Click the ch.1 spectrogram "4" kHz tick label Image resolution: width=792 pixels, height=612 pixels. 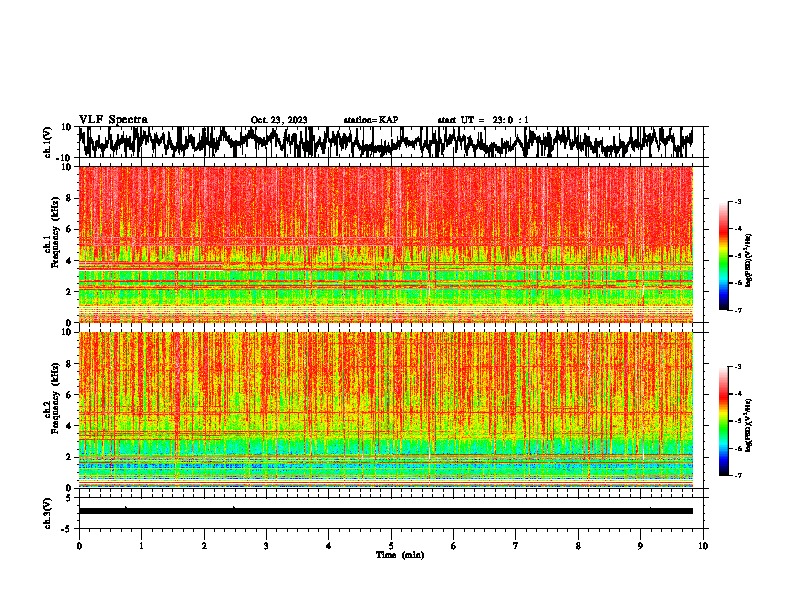pos(69,261)
